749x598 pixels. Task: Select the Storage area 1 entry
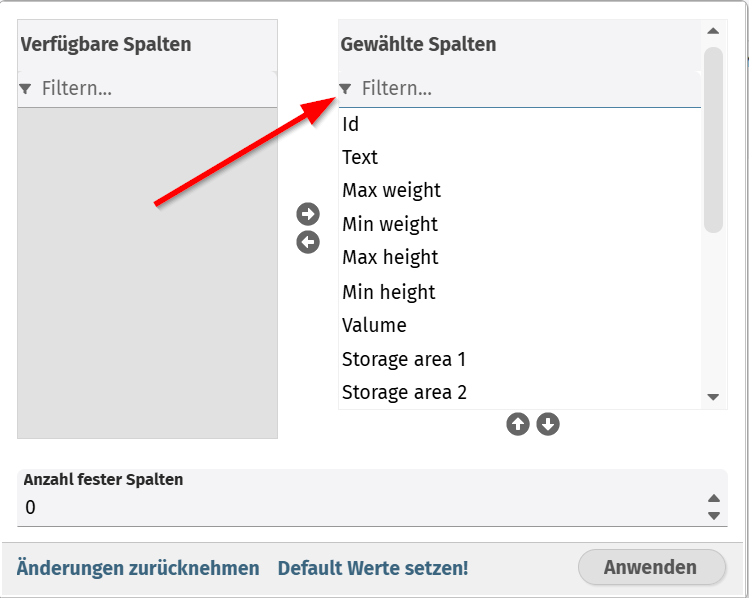(404, 359)
